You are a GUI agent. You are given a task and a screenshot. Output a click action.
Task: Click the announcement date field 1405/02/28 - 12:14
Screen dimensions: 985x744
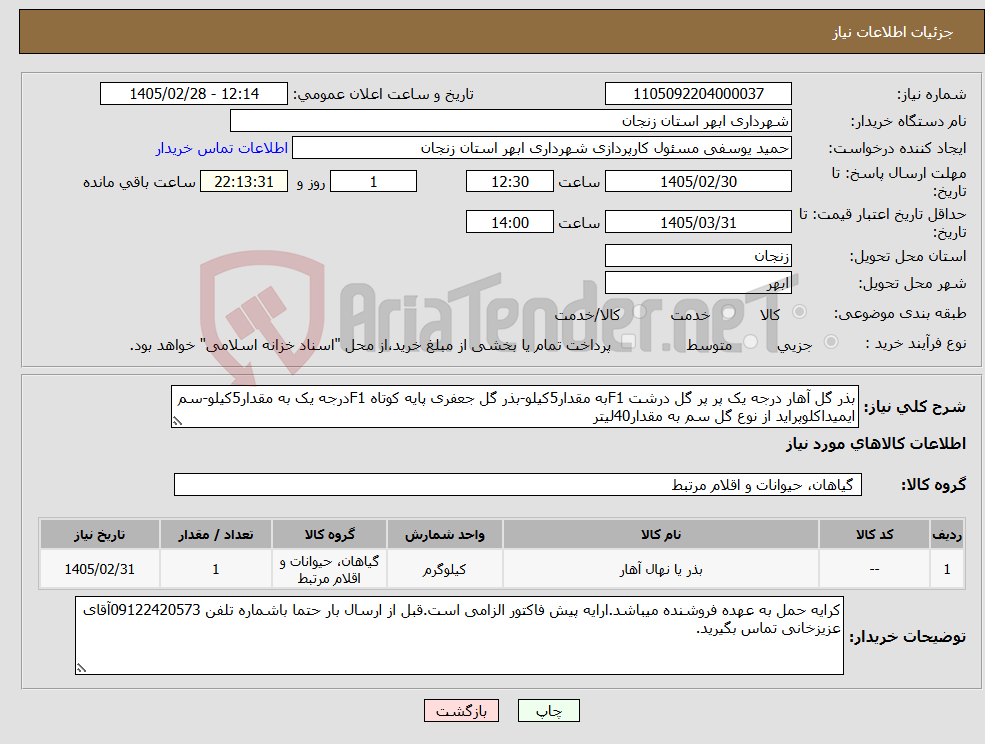[x=193, y=94]
